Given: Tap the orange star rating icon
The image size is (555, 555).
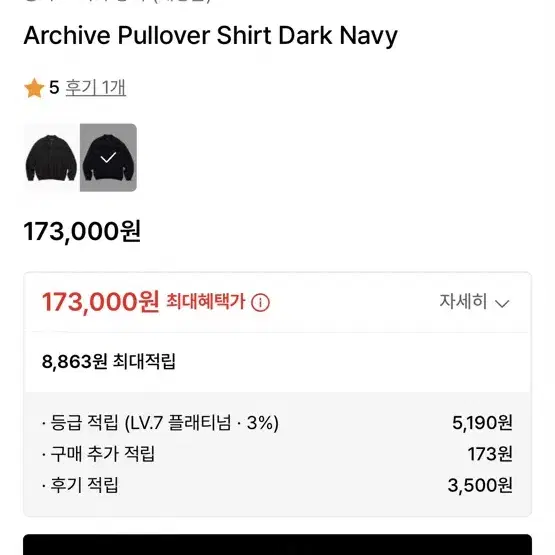Looking at the screenshot, I should coord(34,88).
